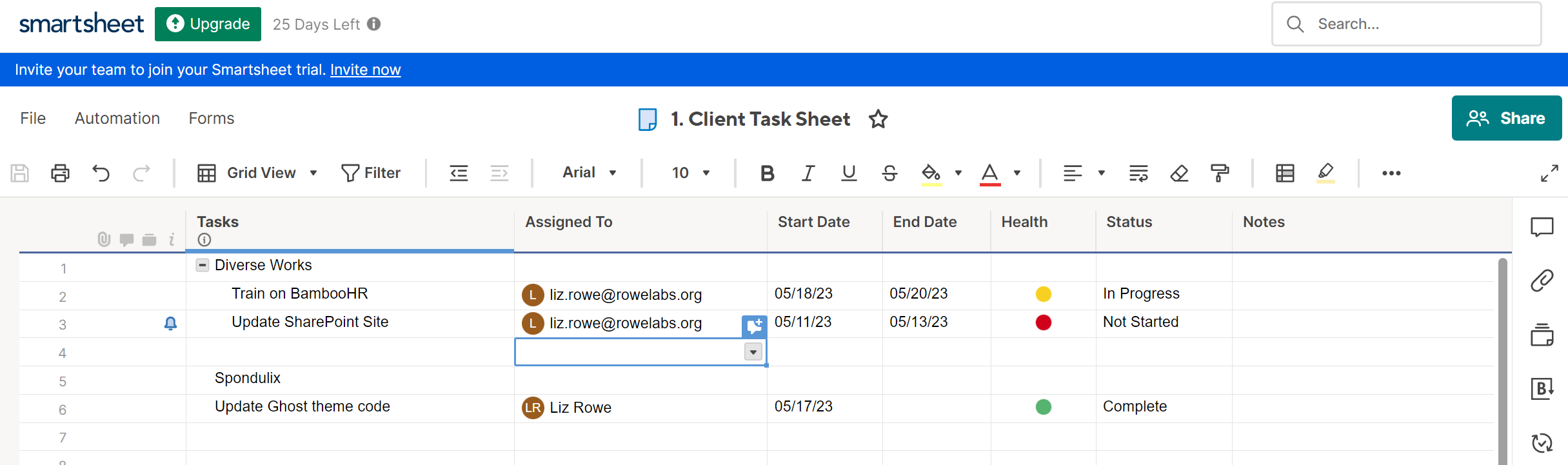Click the Indent icon
This screenshot has height=465, width=1568.
point(499,173)
